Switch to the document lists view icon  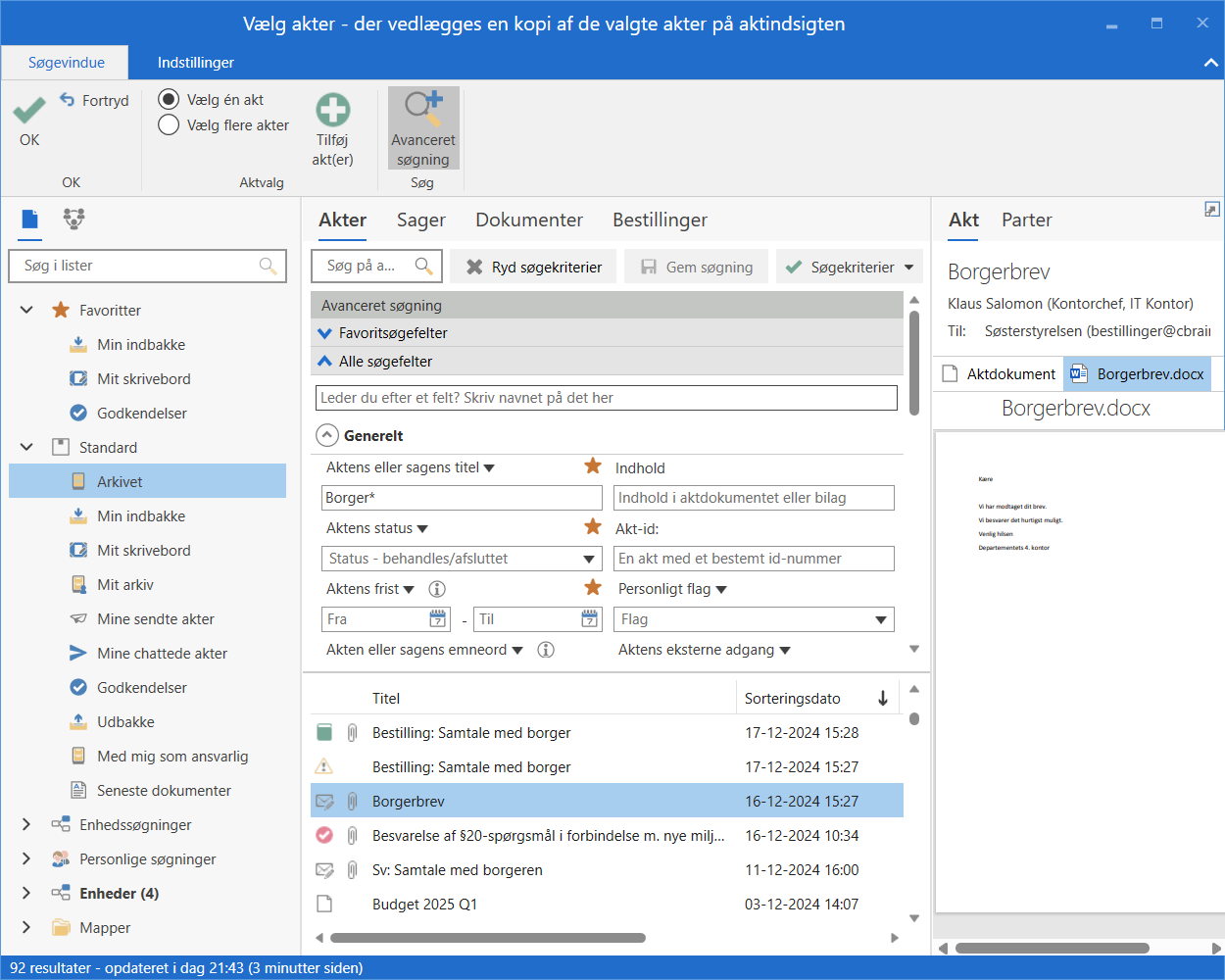pyautogui.click(x=30, y=220)
